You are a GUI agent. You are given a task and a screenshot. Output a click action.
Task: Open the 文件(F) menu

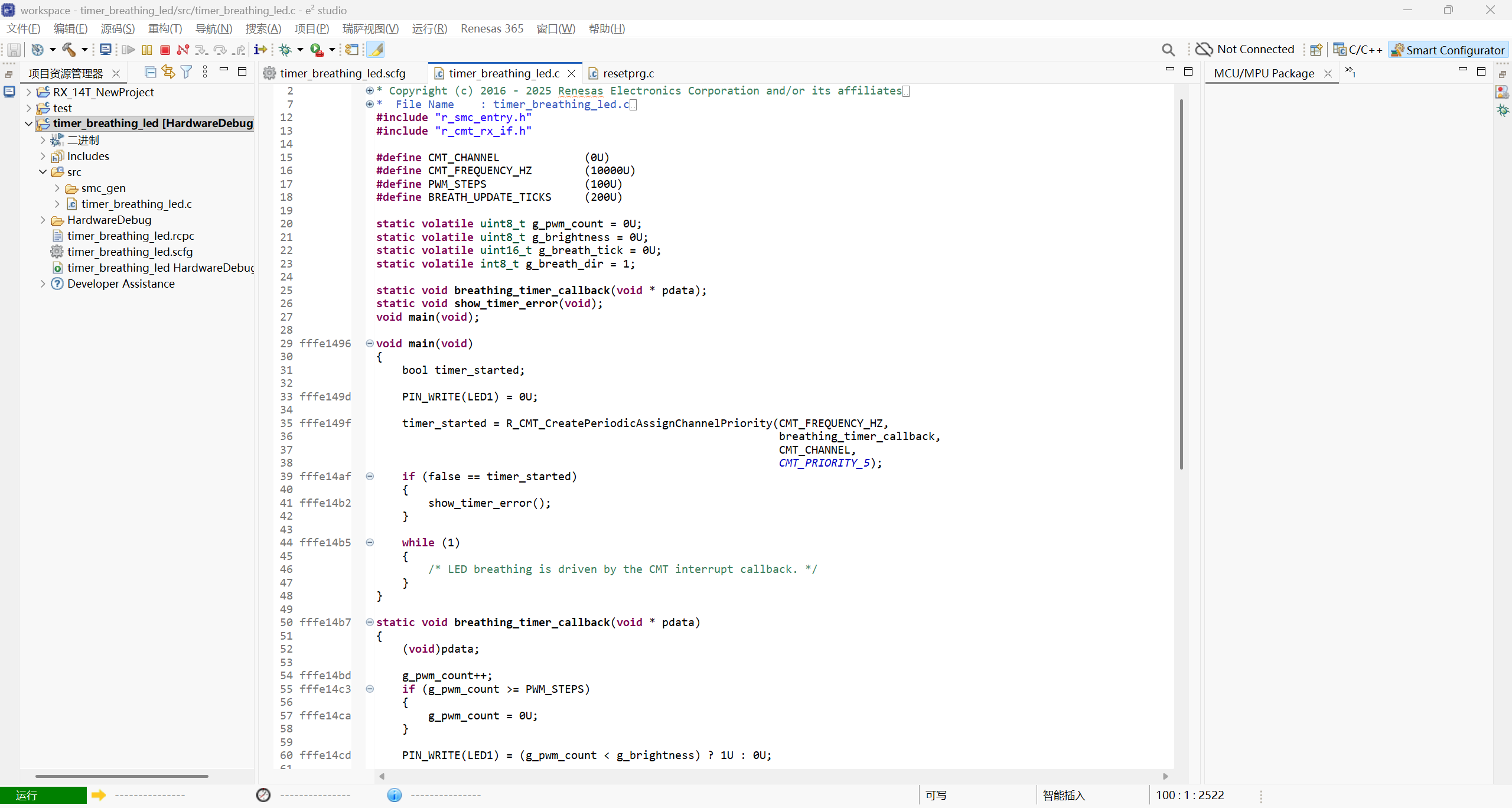pyautogui.click(x=24, y=28)
